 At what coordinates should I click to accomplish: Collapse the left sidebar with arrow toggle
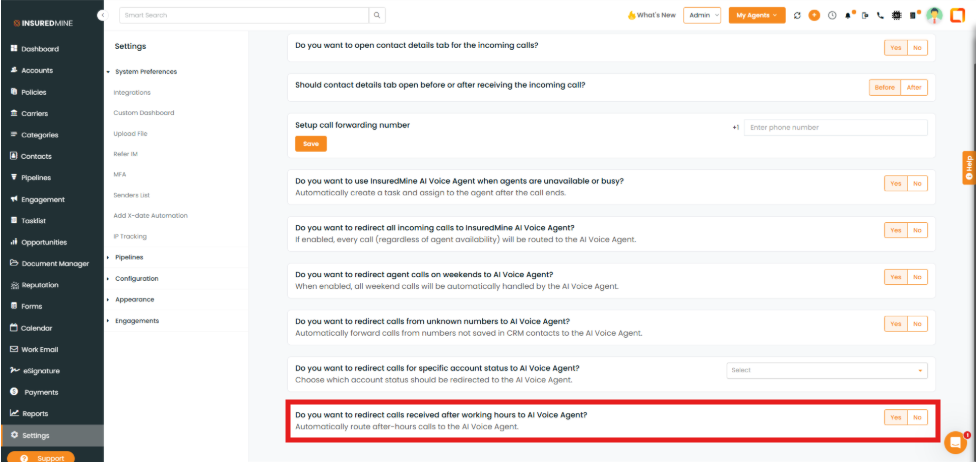pos(102,15)
